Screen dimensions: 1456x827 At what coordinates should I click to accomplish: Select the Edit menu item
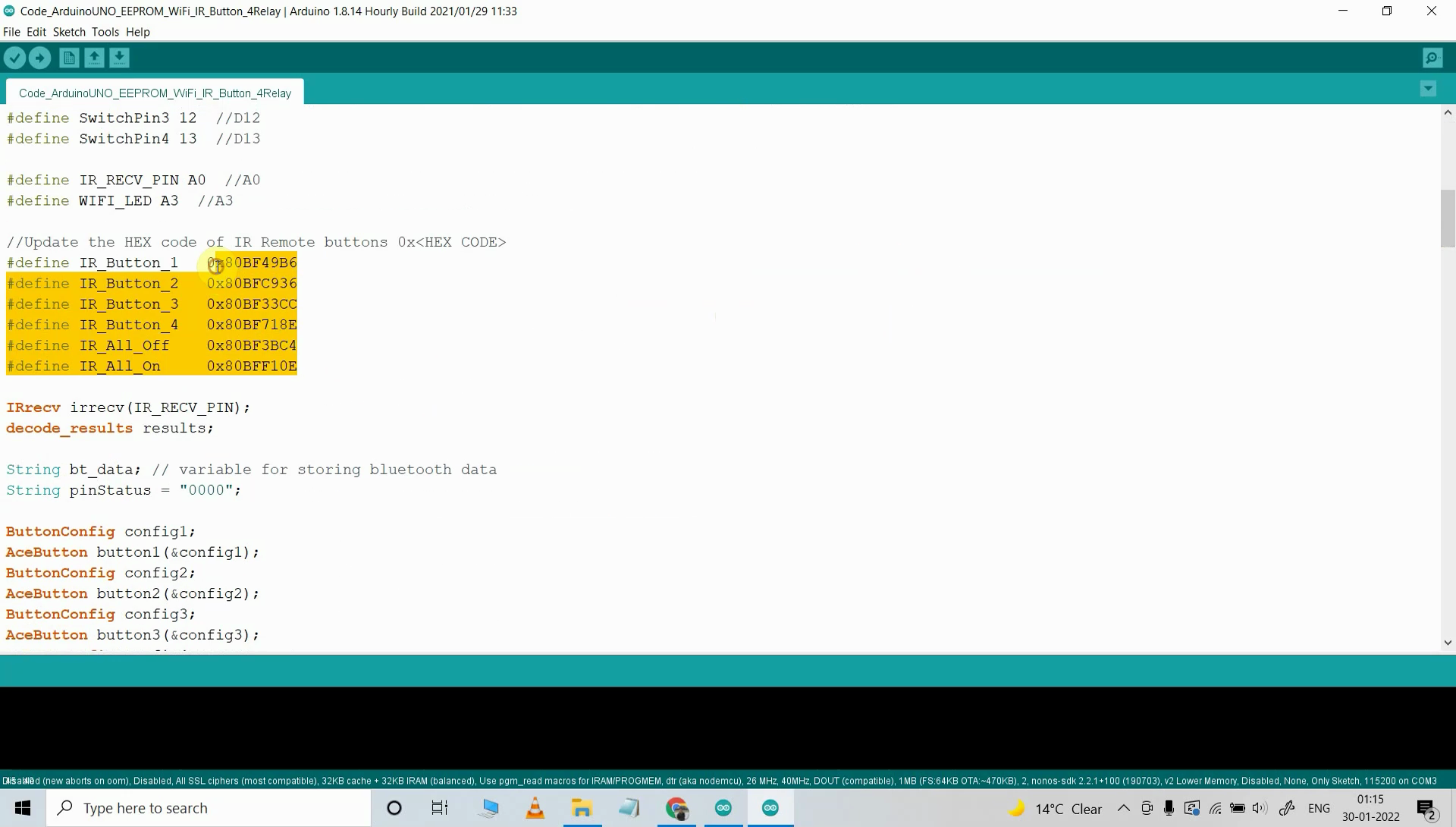pos(35,32)
